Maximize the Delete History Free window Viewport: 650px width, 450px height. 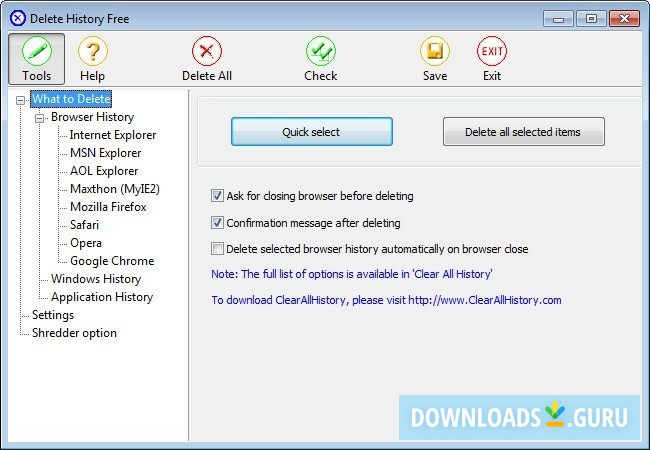pos(591,19)
